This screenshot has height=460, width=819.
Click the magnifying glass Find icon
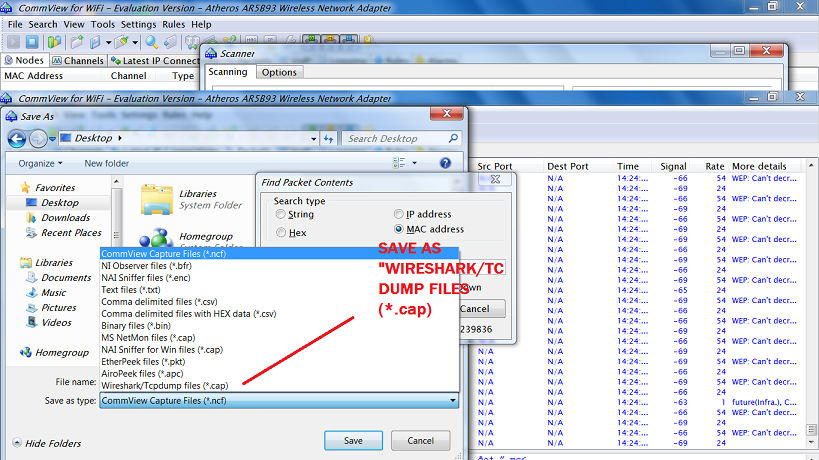[x=151, y=42]
